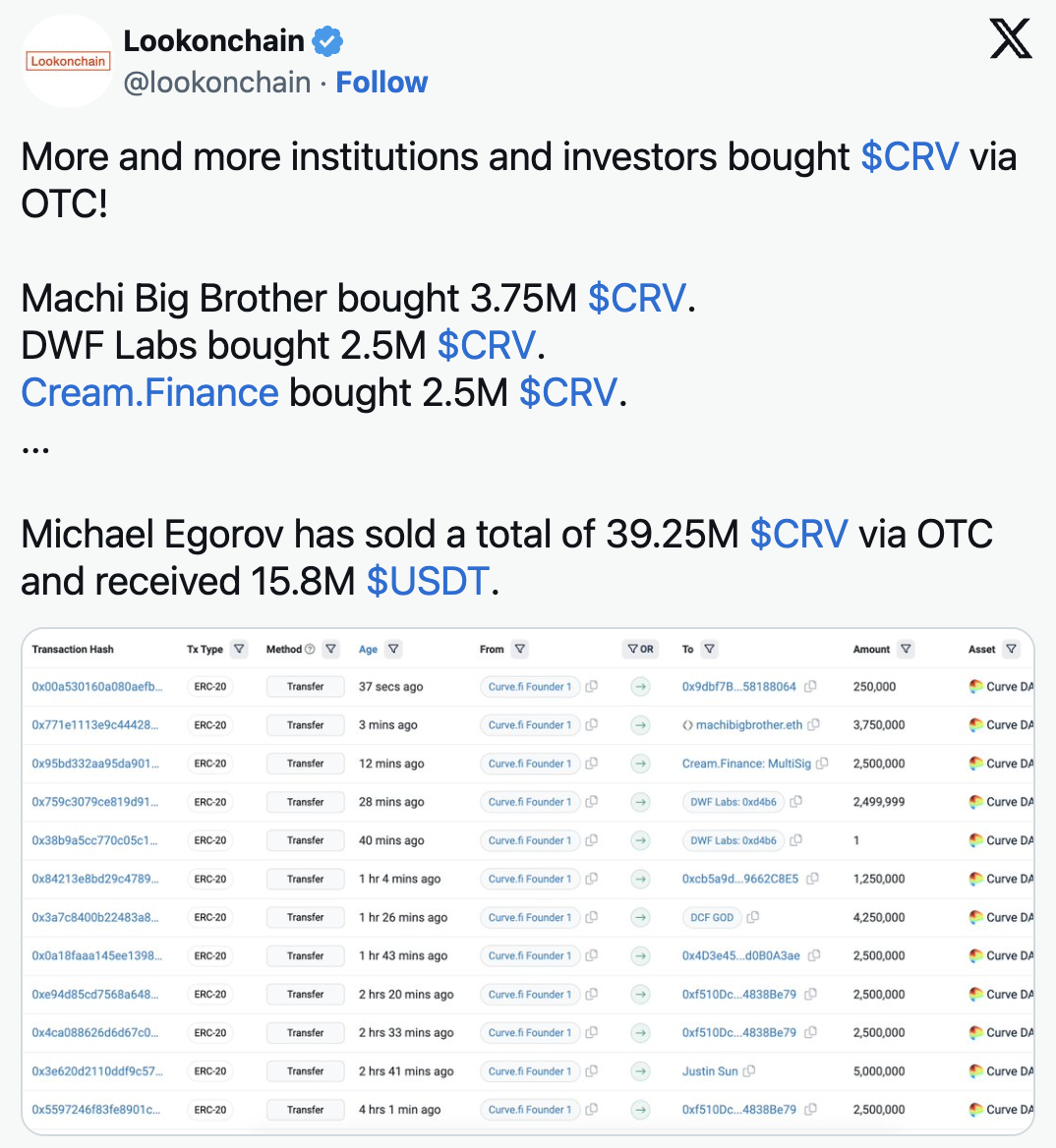Toggle the OR filter between From and To
1056x1148 pixels.
click(640, 650)
